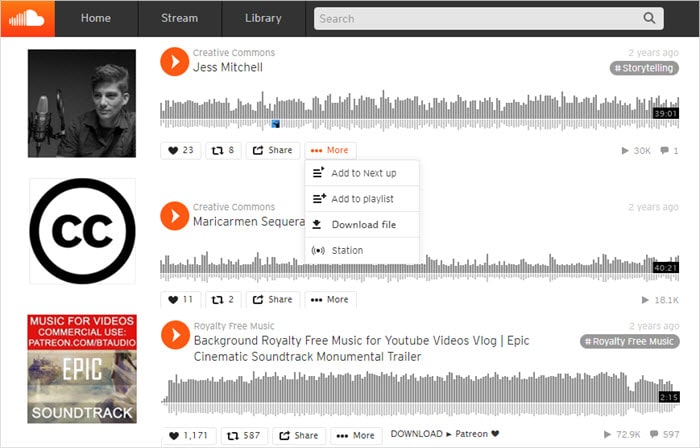Open the Maricarmen Sequera track title
Image resolution: width=700 pixels, height=448 pixels.
point(249,222)
